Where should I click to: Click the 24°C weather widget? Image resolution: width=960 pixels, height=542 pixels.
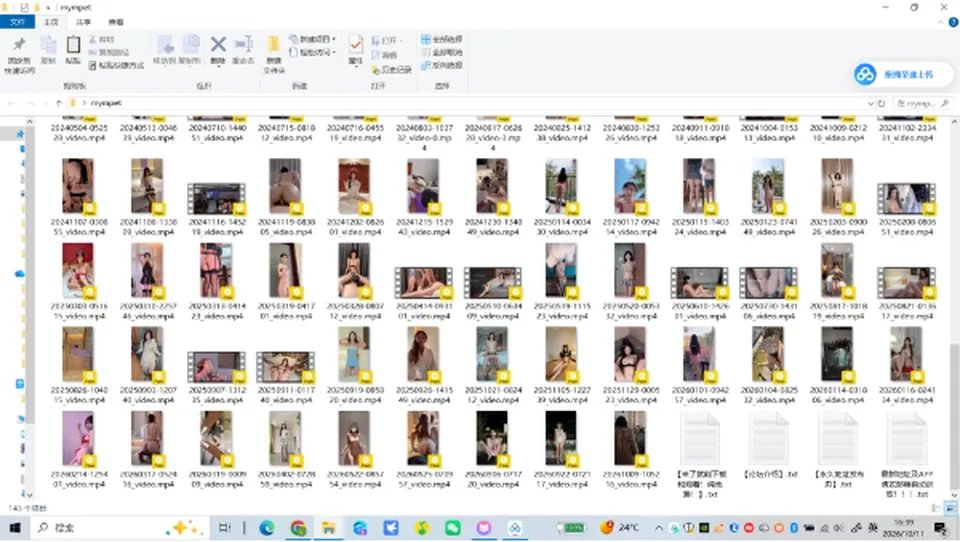(x=619, y=527)
